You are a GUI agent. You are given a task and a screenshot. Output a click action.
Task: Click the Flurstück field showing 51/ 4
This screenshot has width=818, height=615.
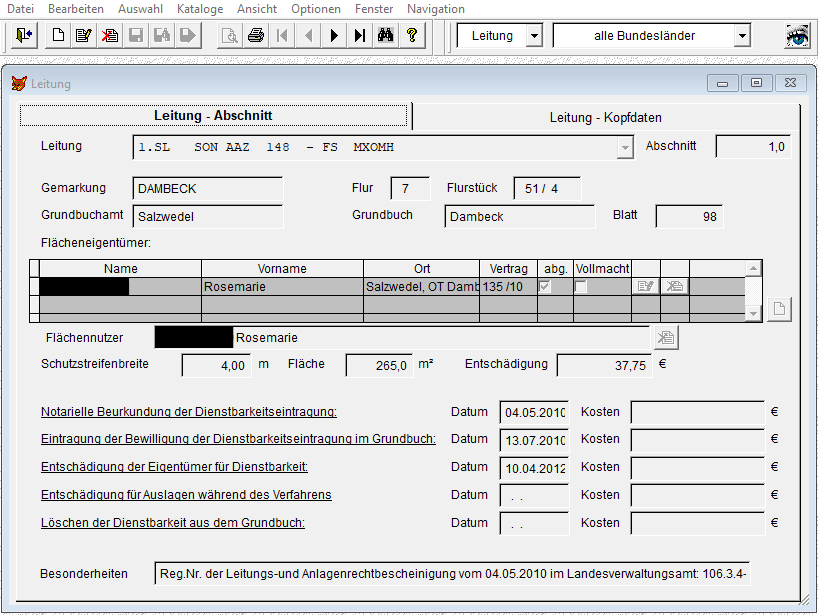click(547, 189)
